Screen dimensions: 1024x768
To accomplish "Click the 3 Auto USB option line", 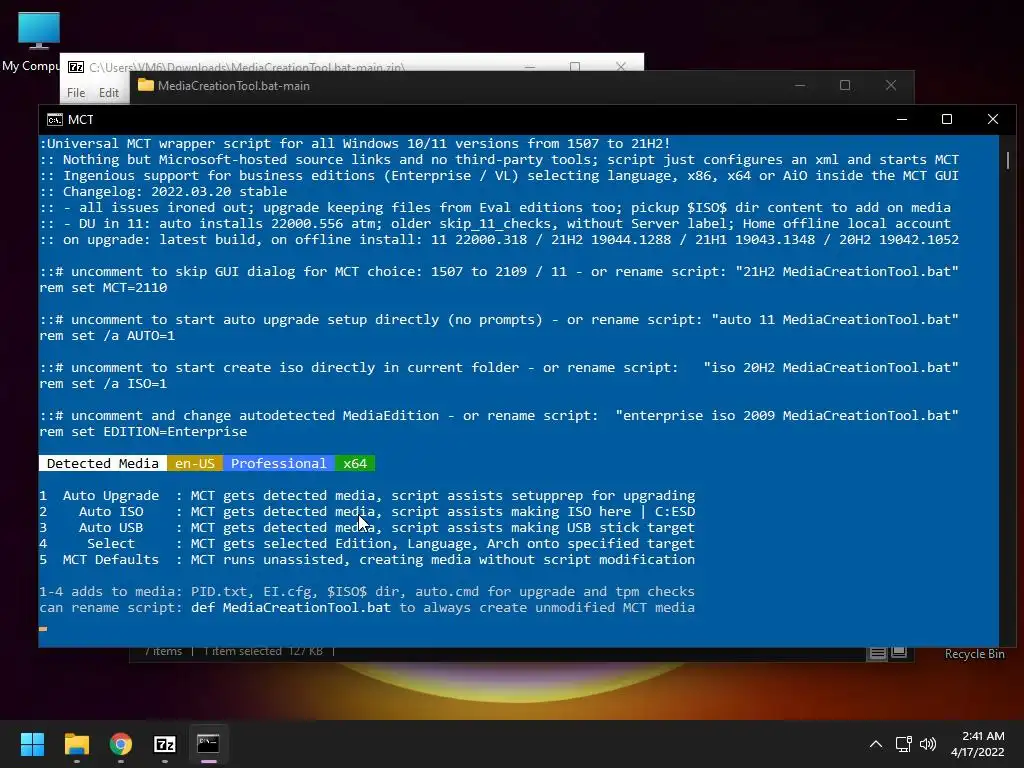I will tap(367, 527).
